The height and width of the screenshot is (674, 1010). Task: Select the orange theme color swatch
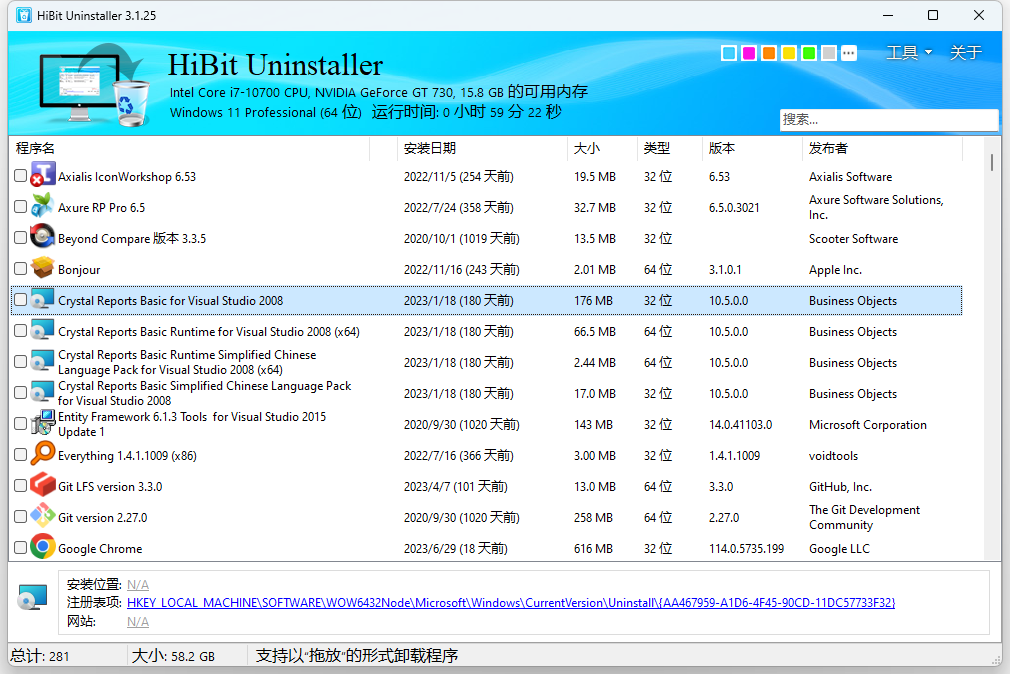coord(769,53)
